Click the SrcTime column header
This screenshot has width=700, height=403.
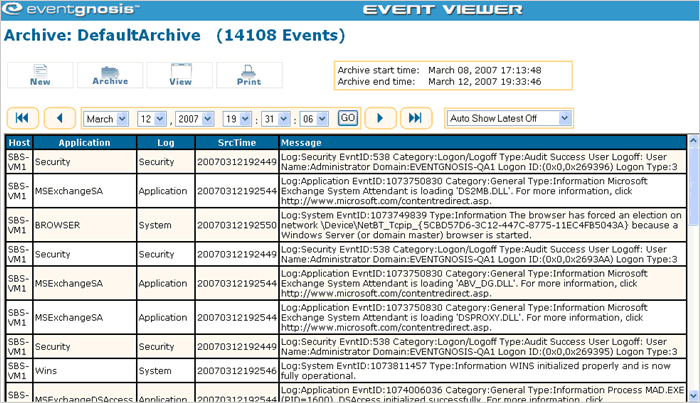point(237,143)
